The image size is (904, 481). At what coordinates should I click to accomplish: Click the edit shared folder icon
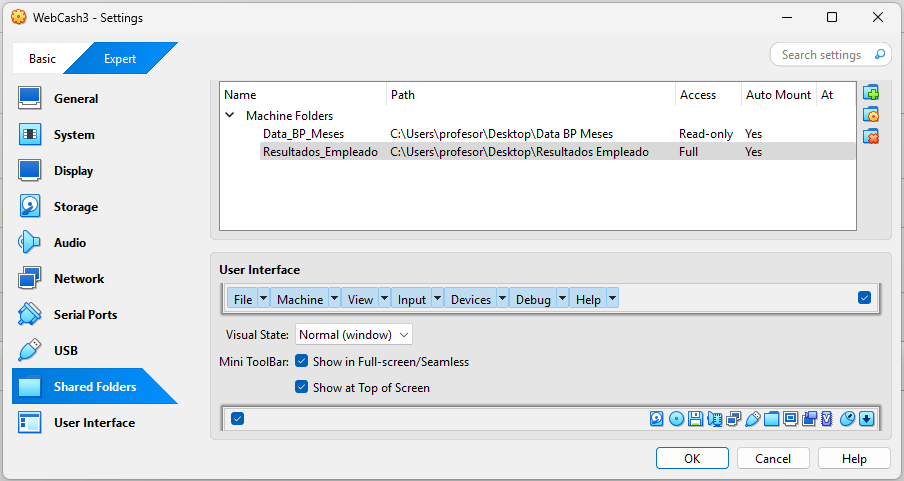coord(871,114)
